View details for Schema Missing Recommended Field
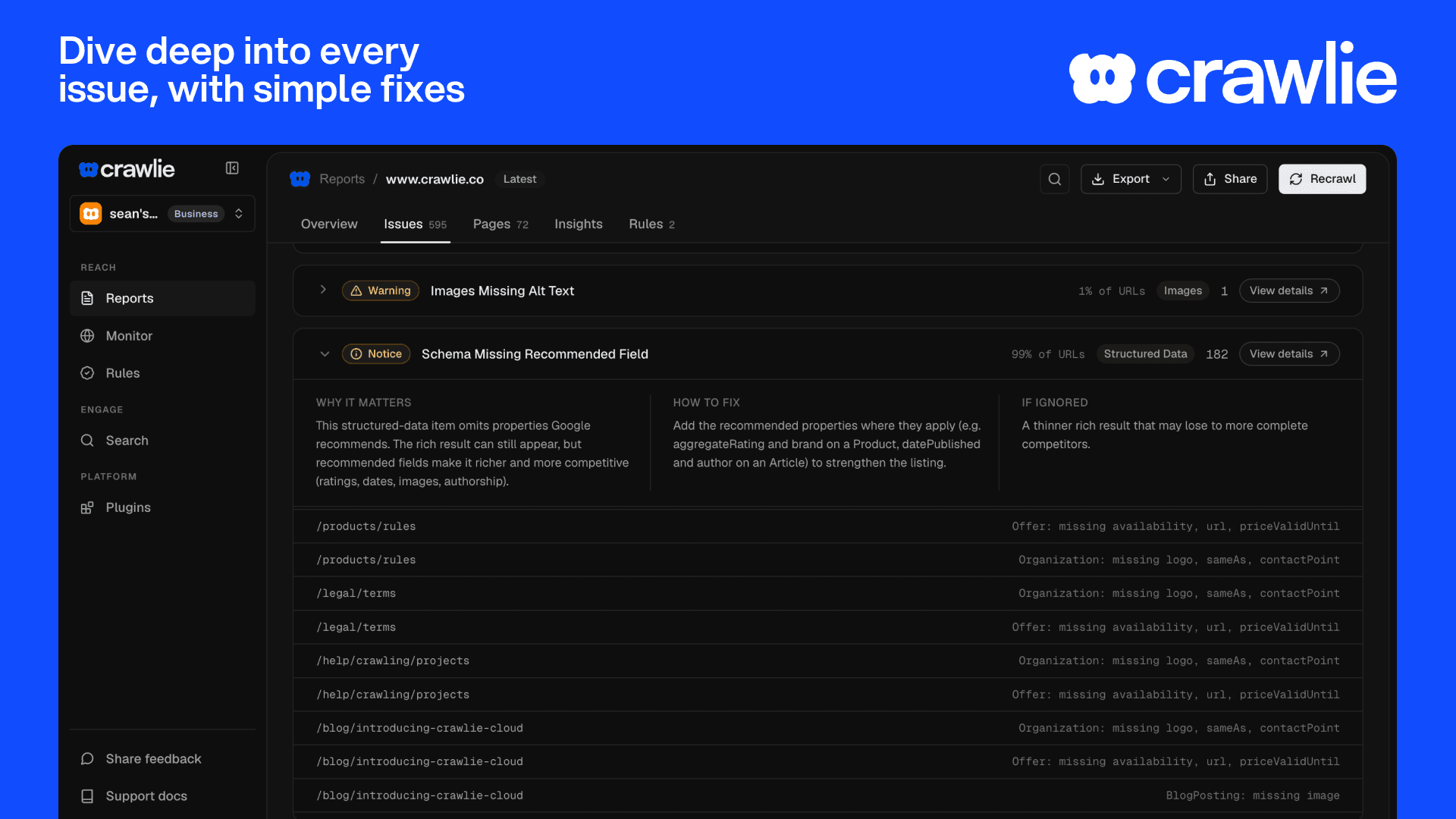Viewport: 1456px width, 819px height. tap(1288, 354)
